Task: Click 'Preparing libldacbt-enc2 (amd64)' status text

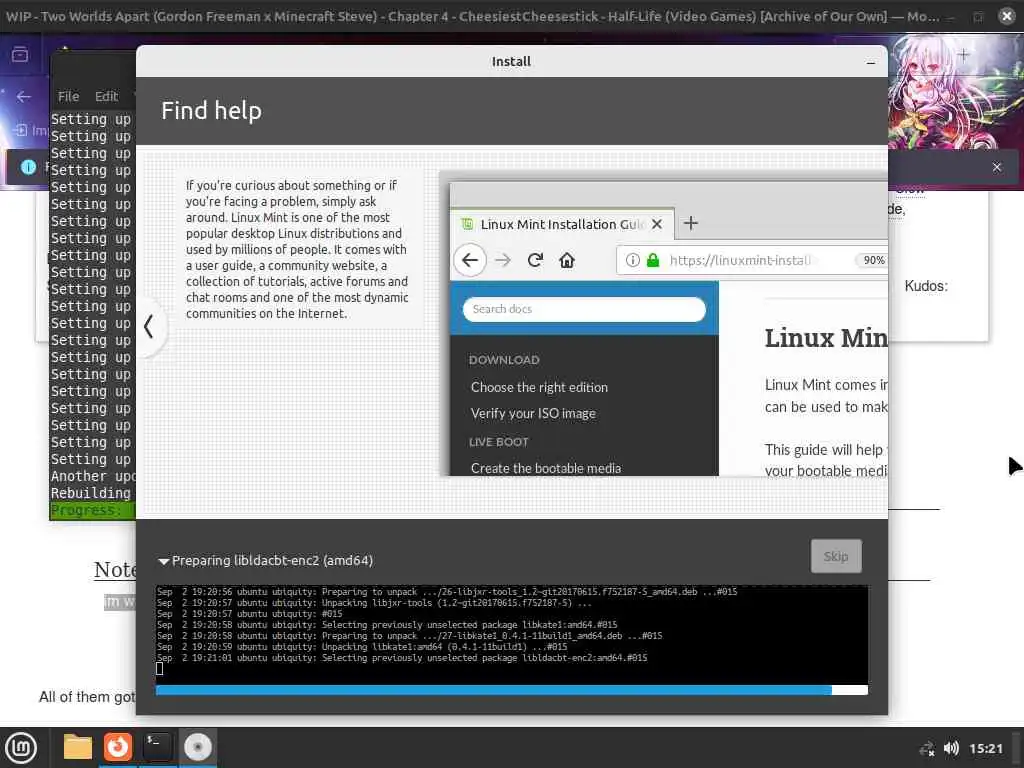Action: tap(272, 561)
